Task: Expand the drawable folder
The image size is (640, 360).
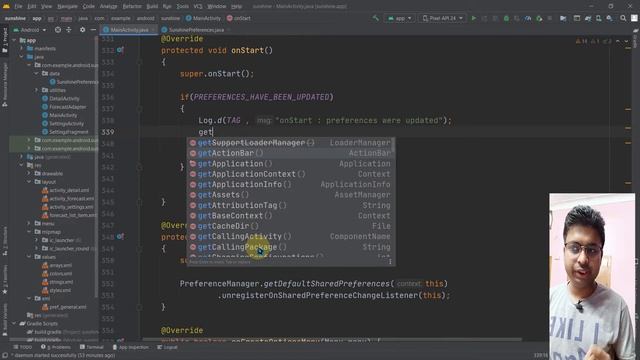Action: click(x=29, y=173)
